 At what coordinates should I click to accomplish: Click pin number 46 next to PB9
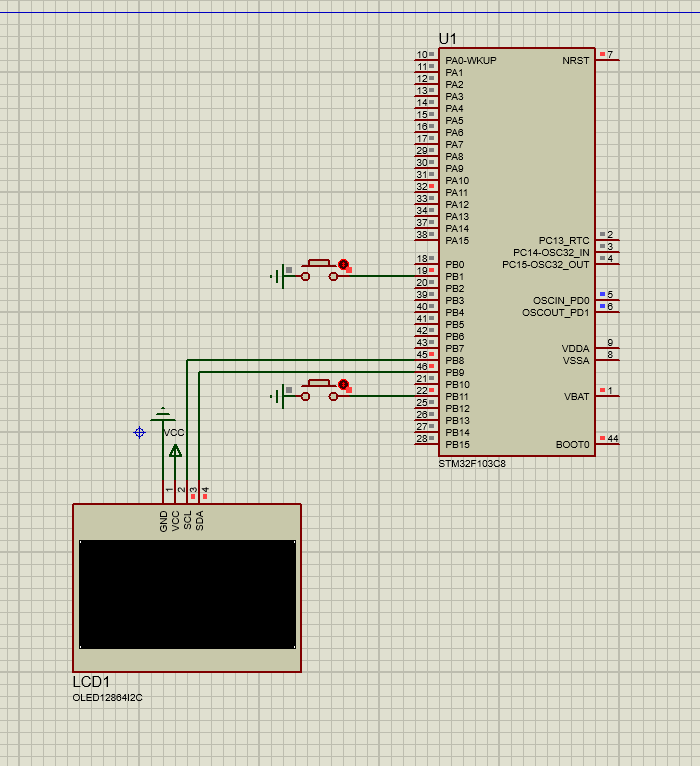[x=422, y=366]
